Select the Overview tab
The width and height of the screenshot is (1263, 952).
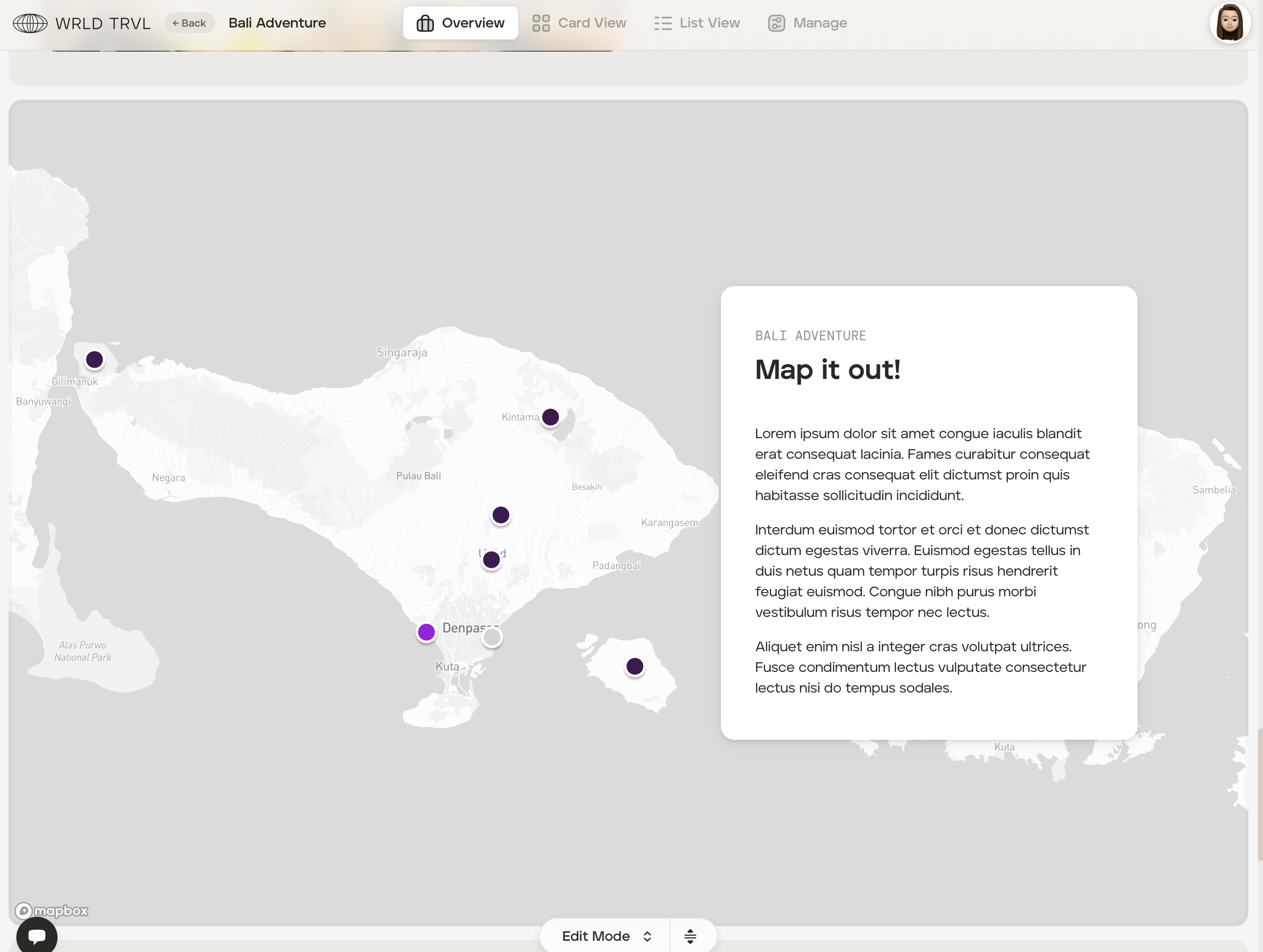coord(460,24)
